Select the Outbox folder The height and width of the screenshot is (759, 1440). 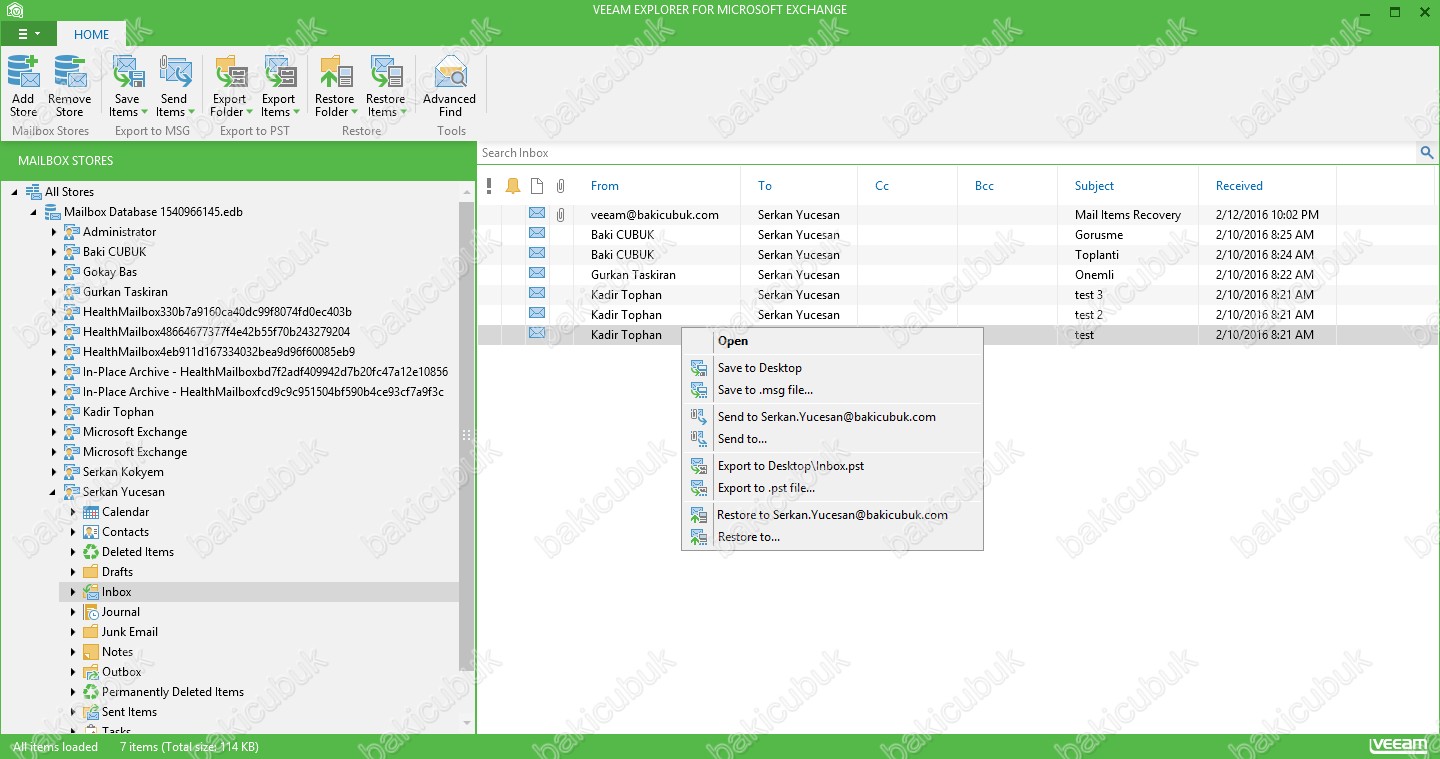(122, 672)
